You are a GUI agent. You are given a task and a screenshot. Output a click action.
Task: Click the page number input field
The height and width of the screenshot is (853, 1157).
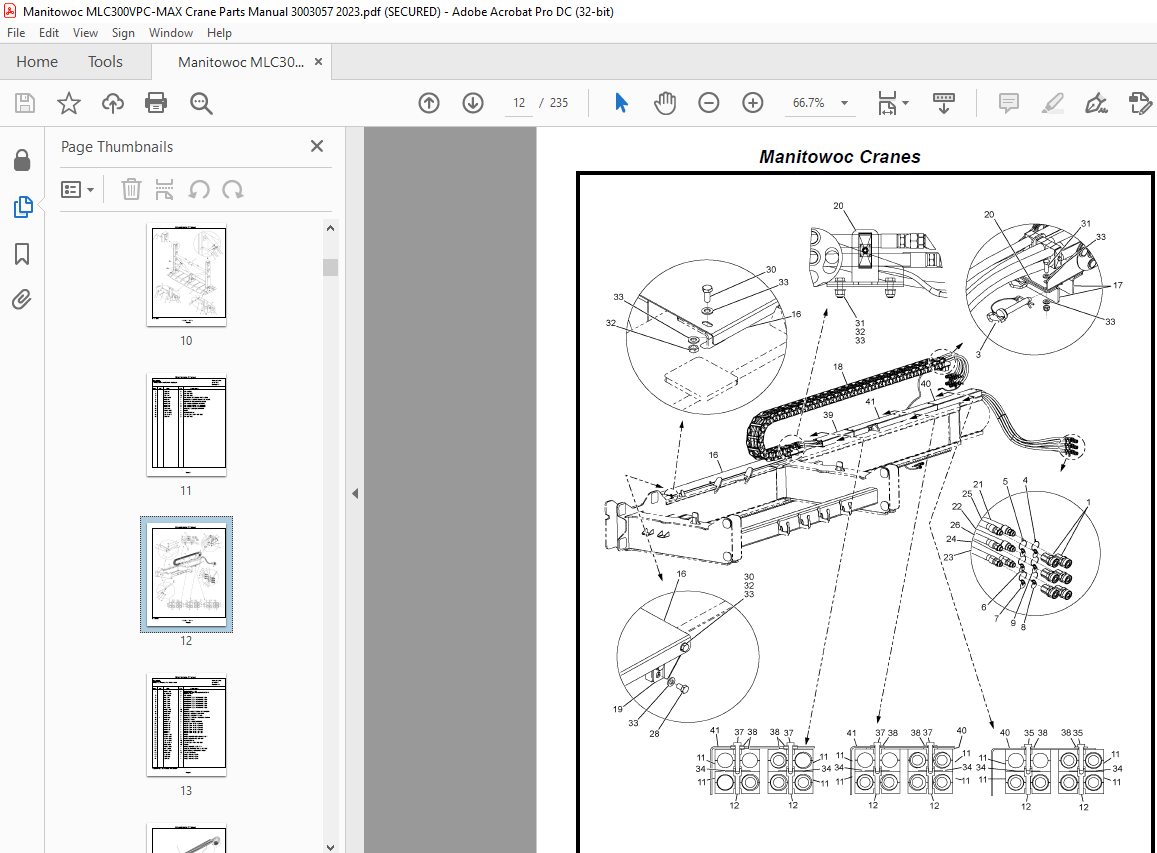[519, 103]
